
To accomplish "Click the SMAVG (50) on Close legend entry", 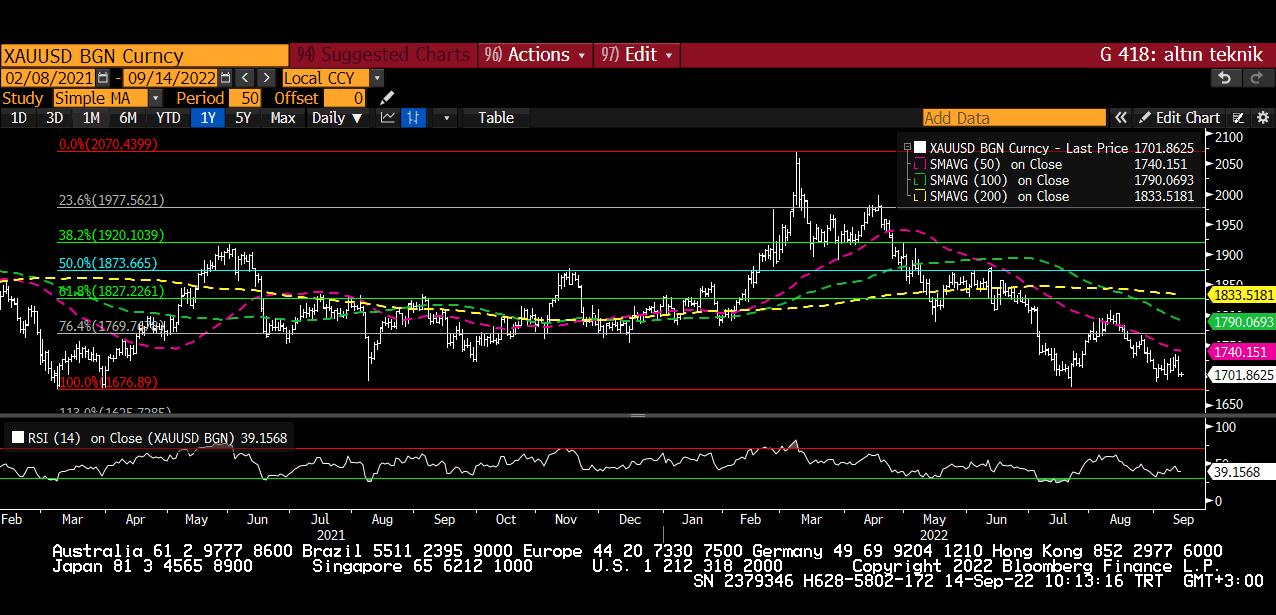I will [995, 164].
